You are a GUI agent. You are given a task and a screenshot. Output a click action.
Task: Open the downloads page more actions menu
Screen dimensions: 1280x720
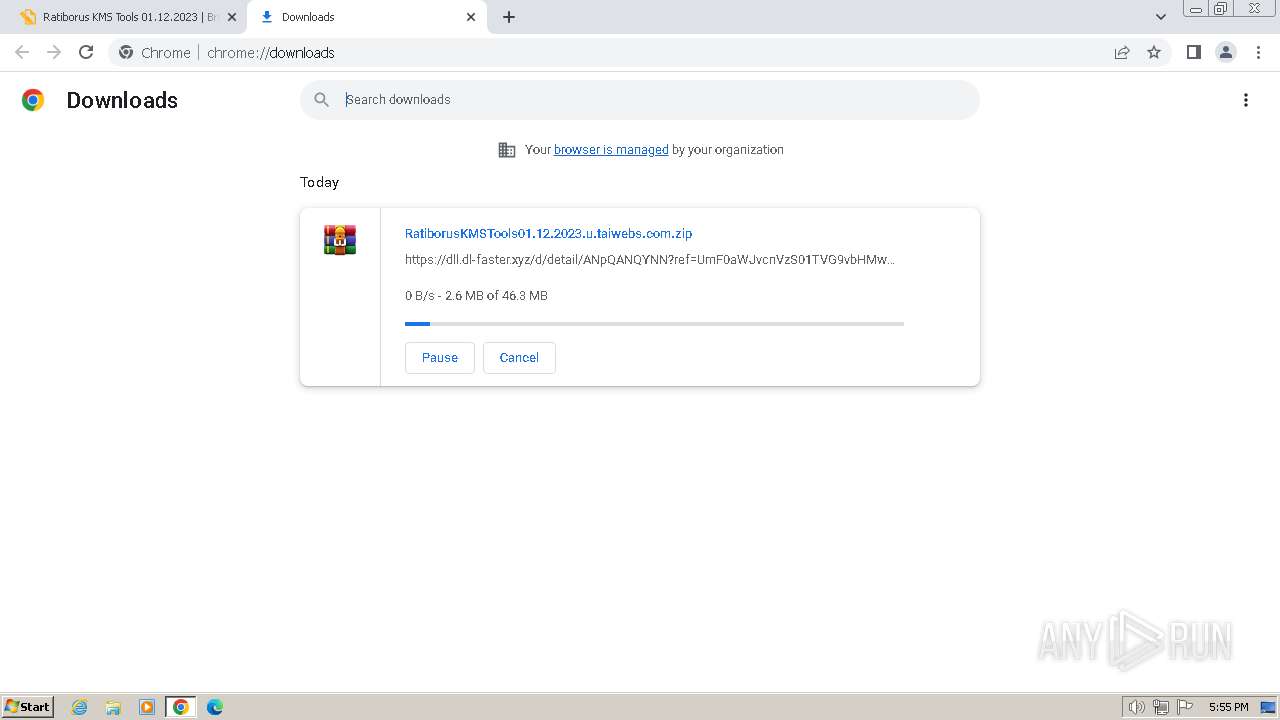(1246, 100)
